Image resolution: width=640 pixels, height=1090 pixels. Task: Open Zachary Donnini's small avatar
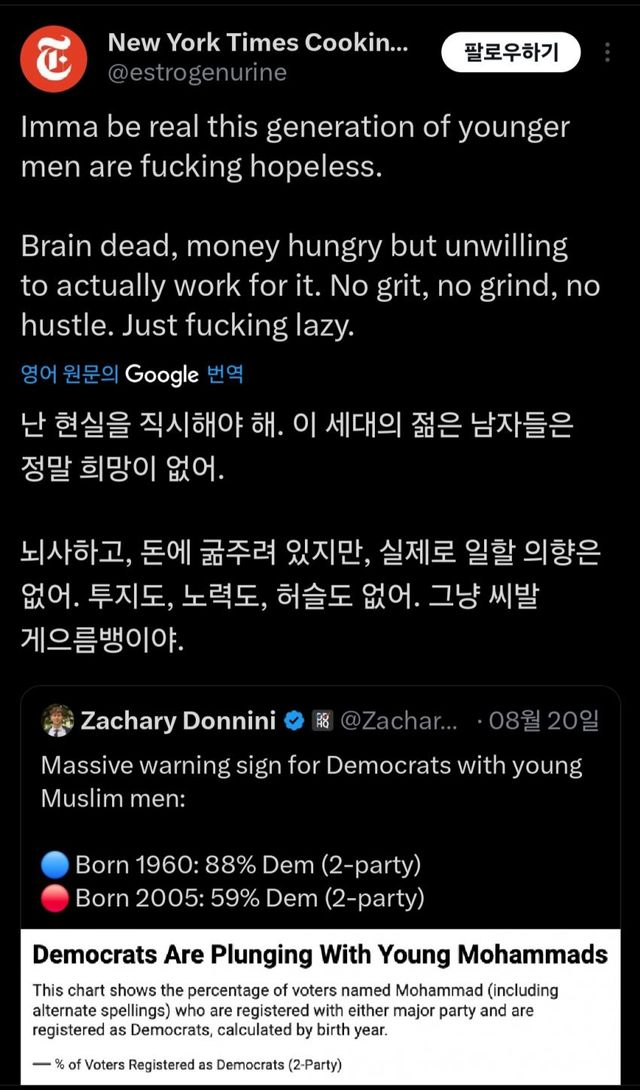tap(57, 720)
